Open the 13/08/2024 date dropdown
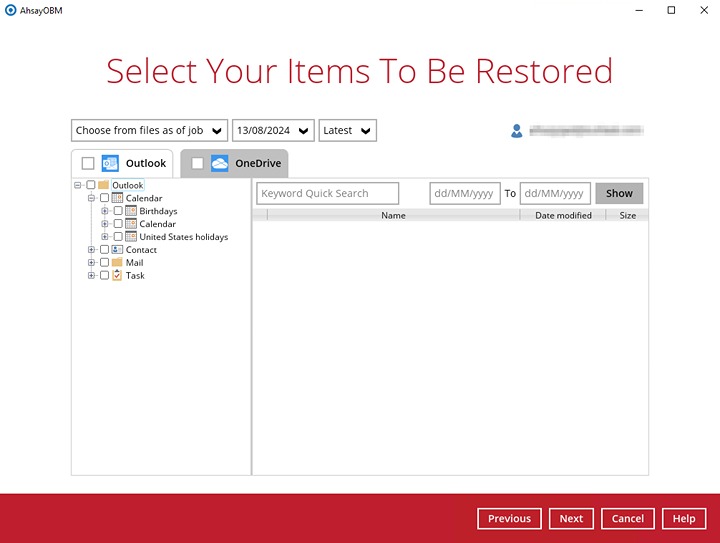720x543 pixels. click(x=273, y=131)
